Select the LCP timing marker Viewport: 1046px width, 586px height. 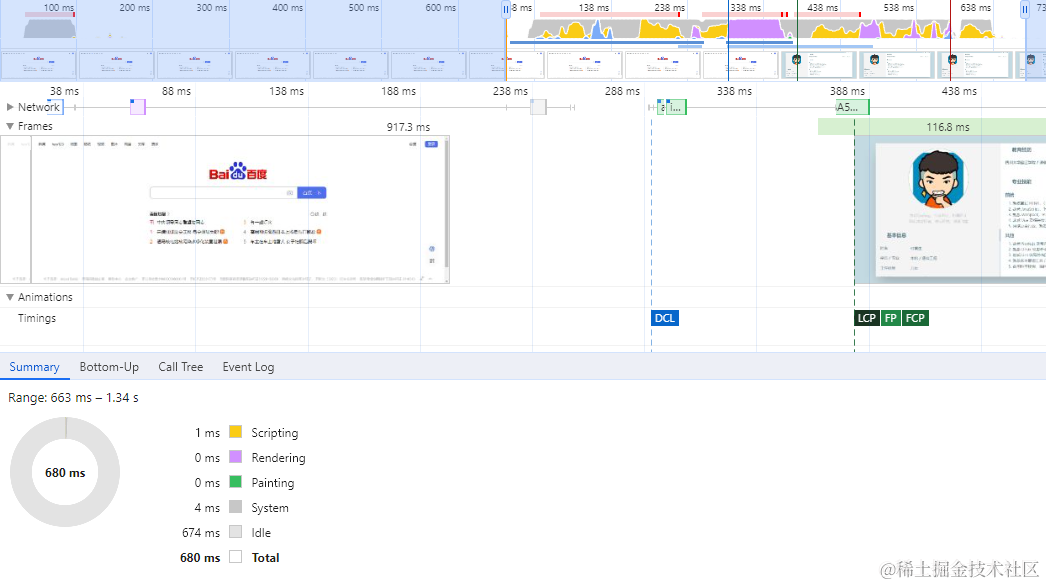click(867, 318)
